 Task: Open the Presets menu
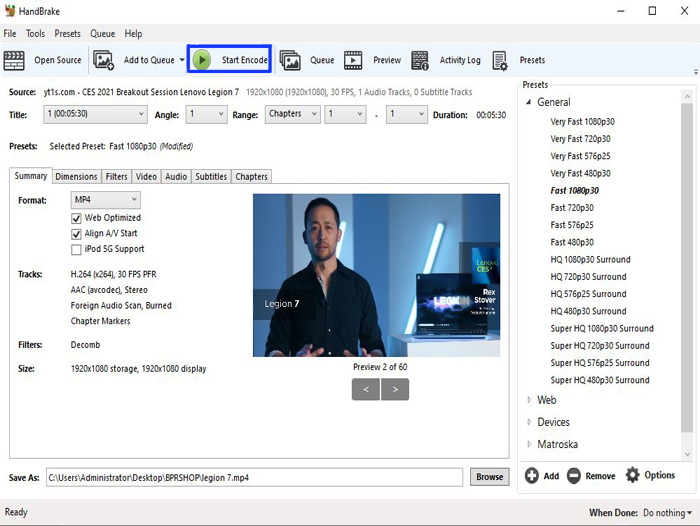pos(67,33)
